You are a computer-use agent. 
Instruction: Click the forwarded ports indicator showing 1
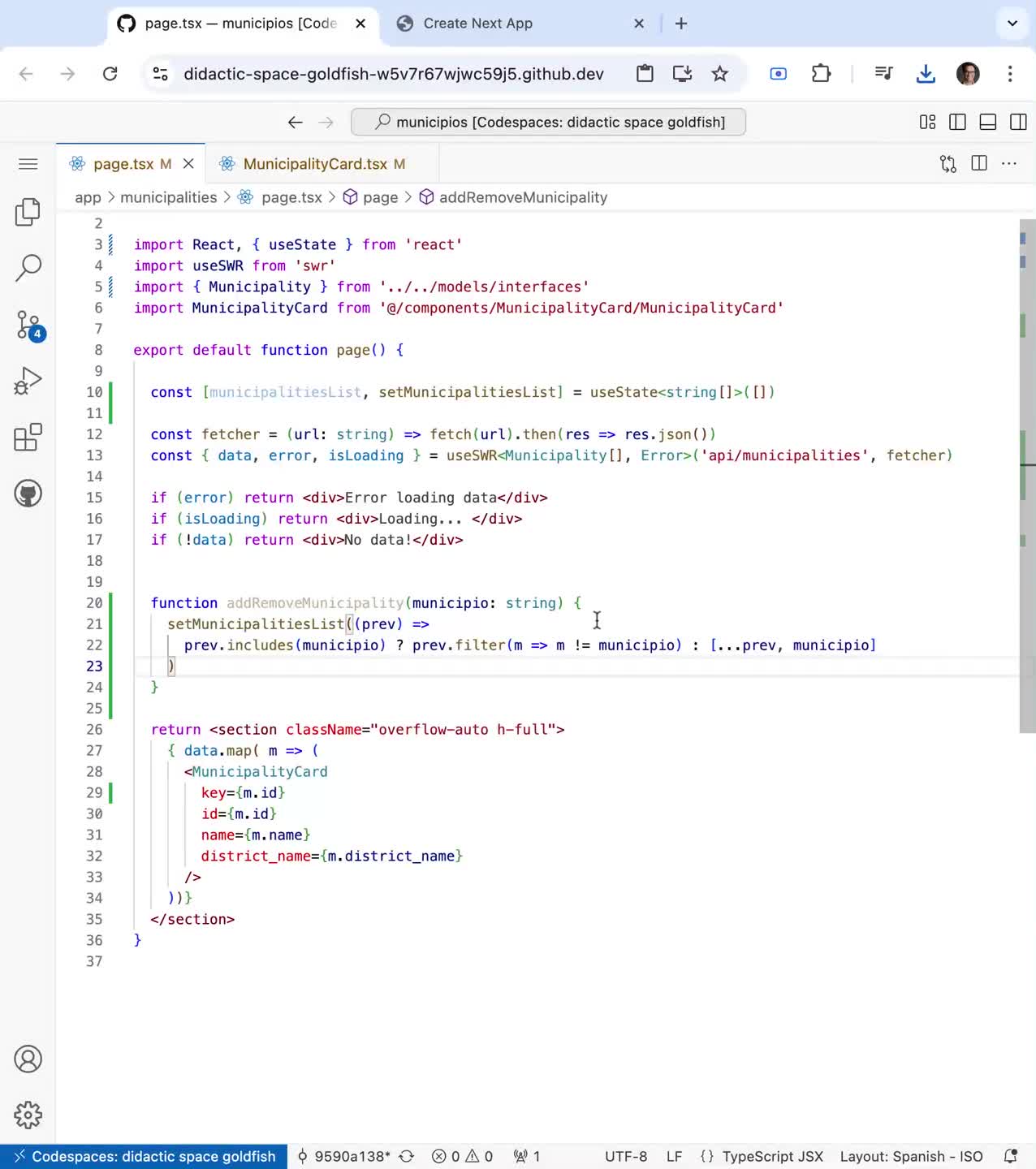(x=527, y=1156)
